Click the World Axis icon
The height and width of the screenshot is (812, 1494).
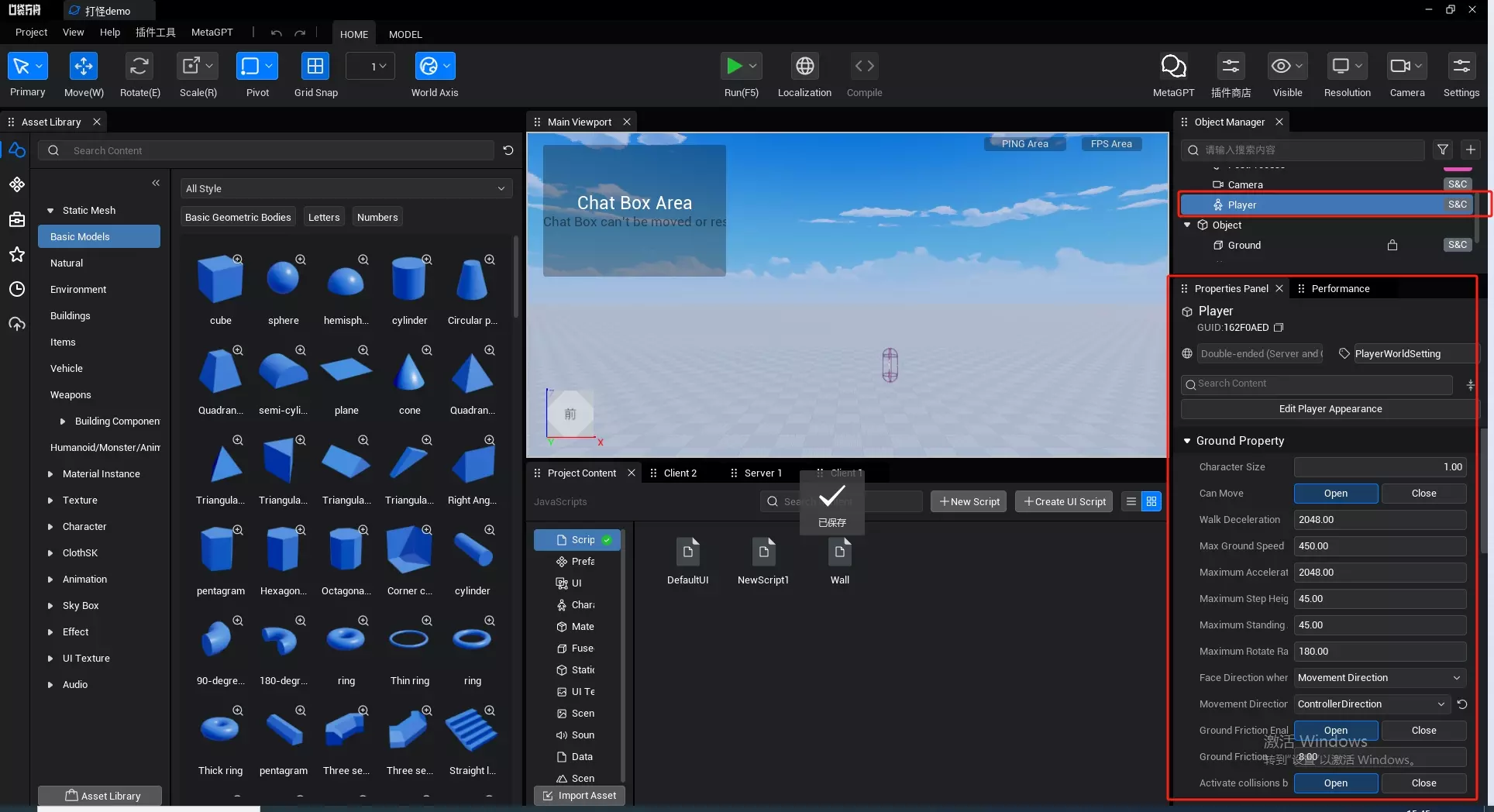click(435, 67)
